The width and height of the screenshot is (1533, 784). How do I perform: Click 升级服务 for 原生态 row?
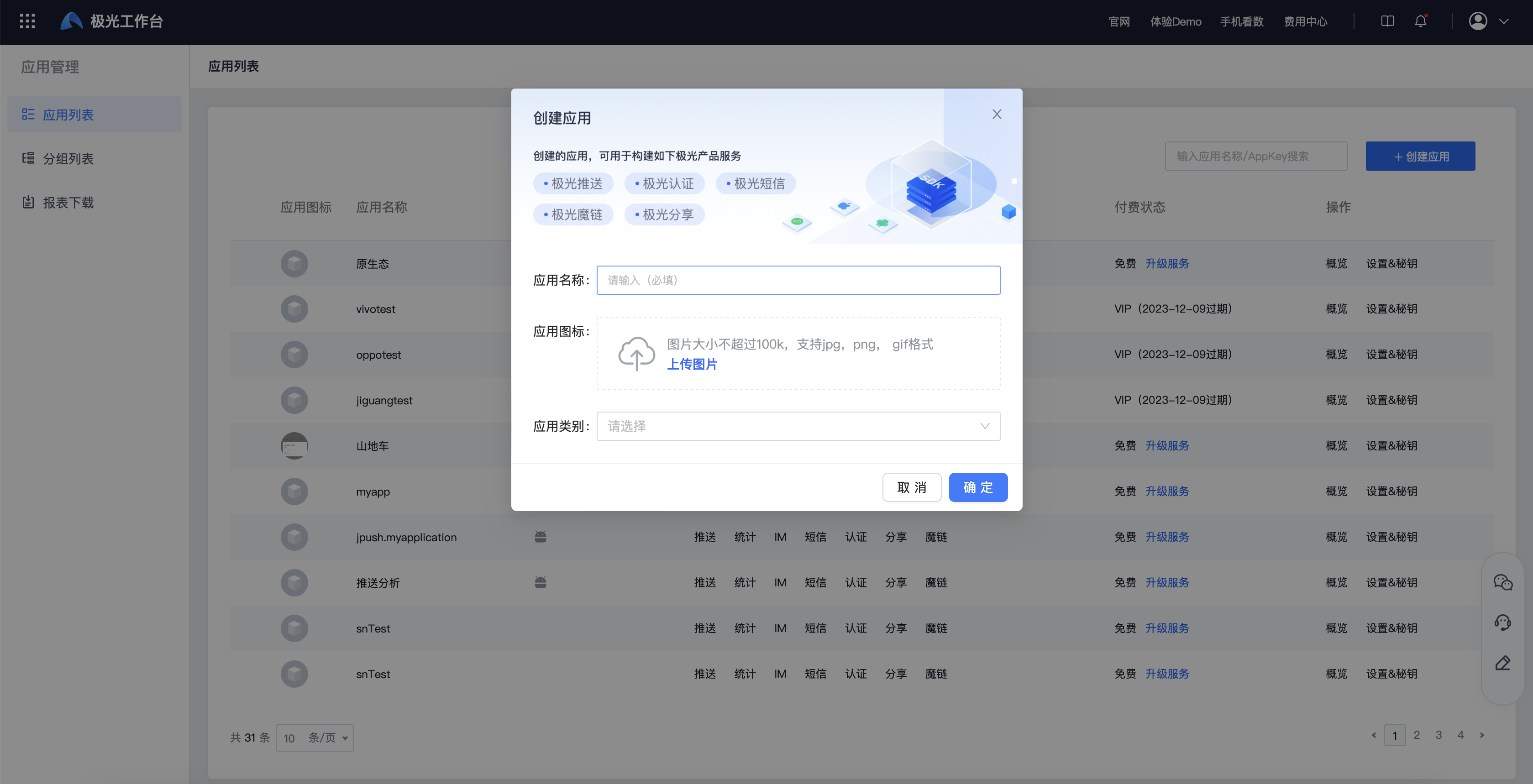(1167, 263)
